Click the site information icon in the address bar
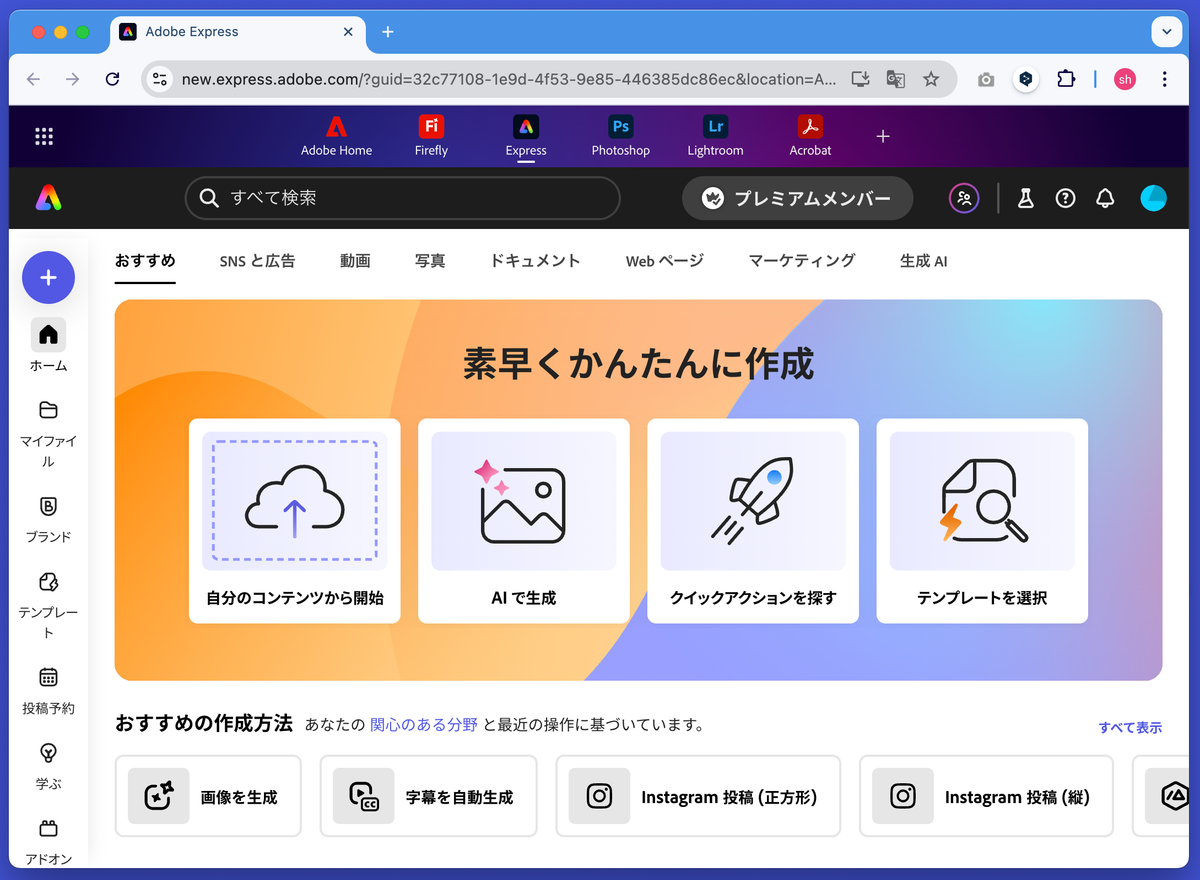Screen dimensions: 1200x880 [x=160, y=79]
